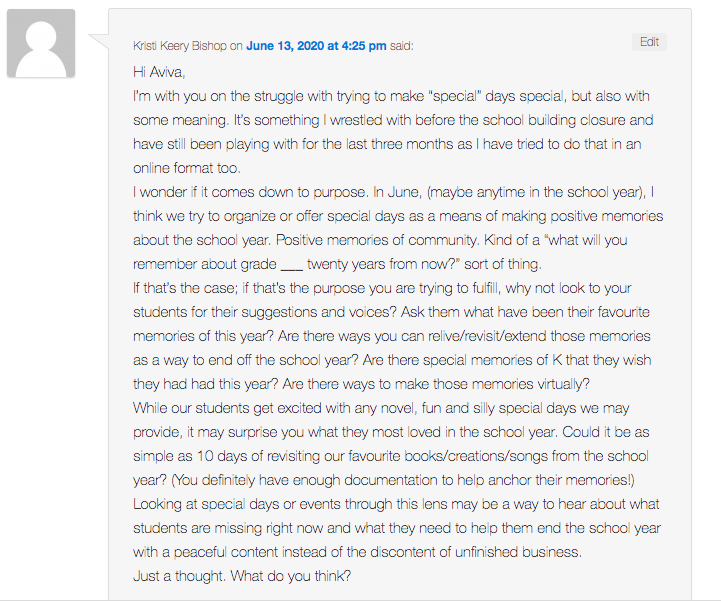Open the June 13, 2020 comment permalink
This screenshot has height=602, width=721.
[x=317, y=45]
